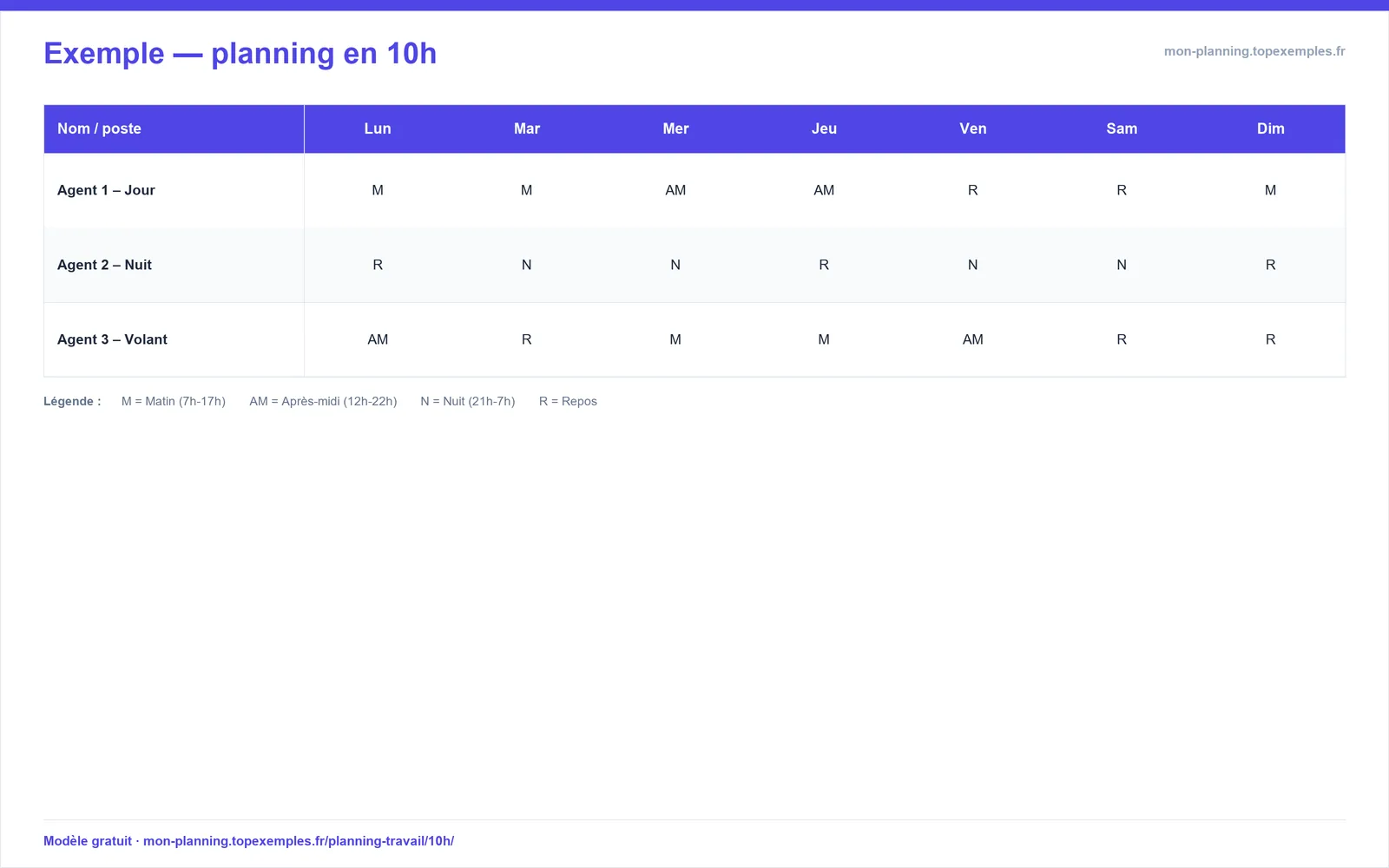The image size is (1389, 868).
Task: Select the Ven column header
Action: point(973,128)
